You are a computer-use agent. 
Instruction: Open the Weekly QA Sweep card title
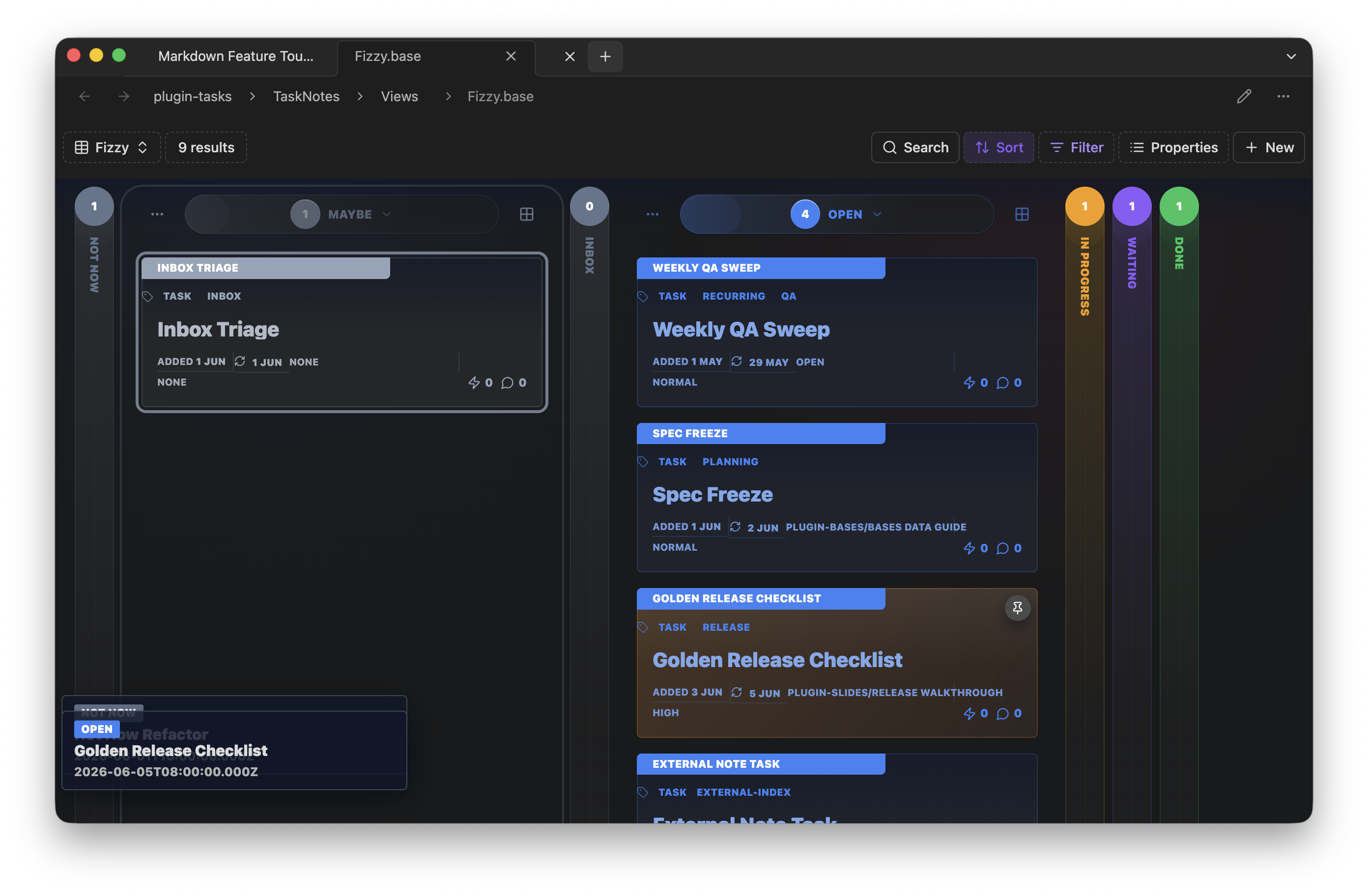741,330
